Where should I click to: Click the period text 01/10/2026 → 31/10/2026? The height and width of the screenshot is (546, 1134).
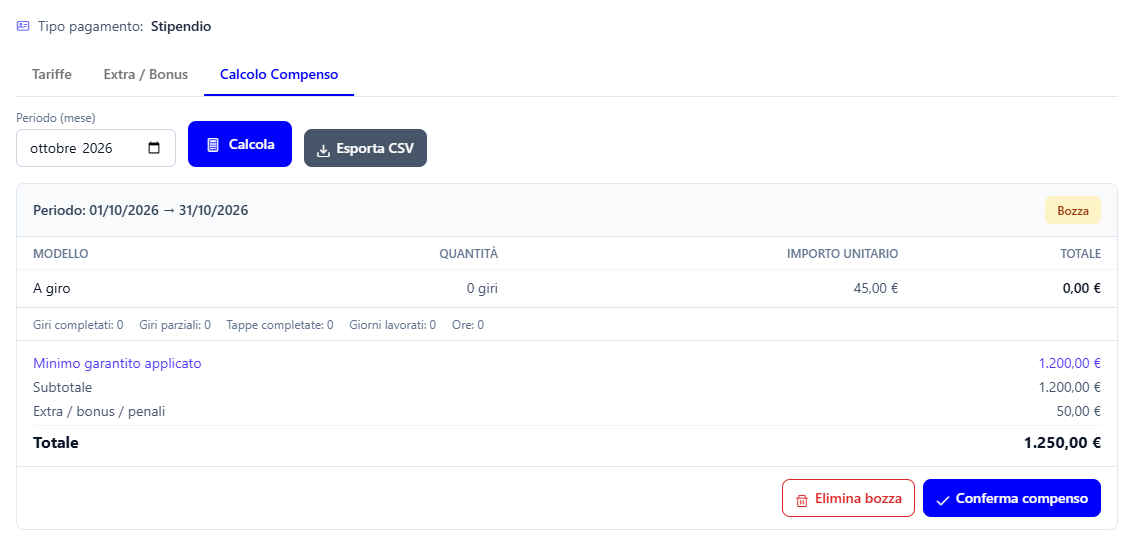click(x=141, y=210)
